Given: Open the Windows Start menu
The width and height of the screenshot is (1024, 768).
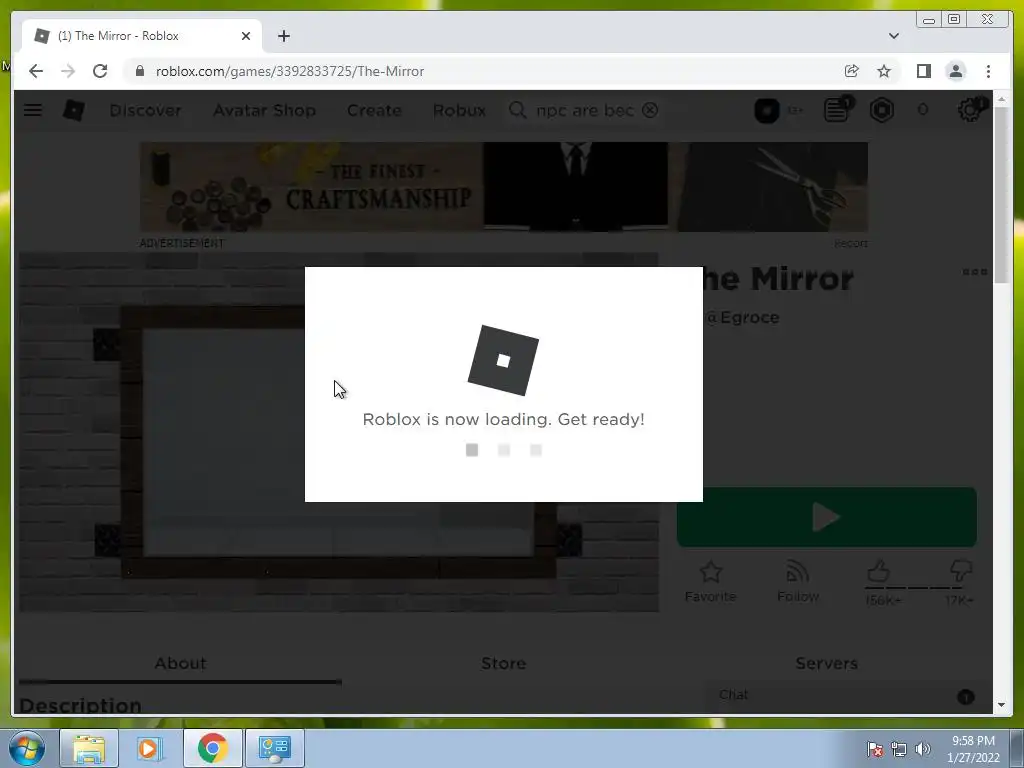Looking at the screenshot, I should 27,748.
